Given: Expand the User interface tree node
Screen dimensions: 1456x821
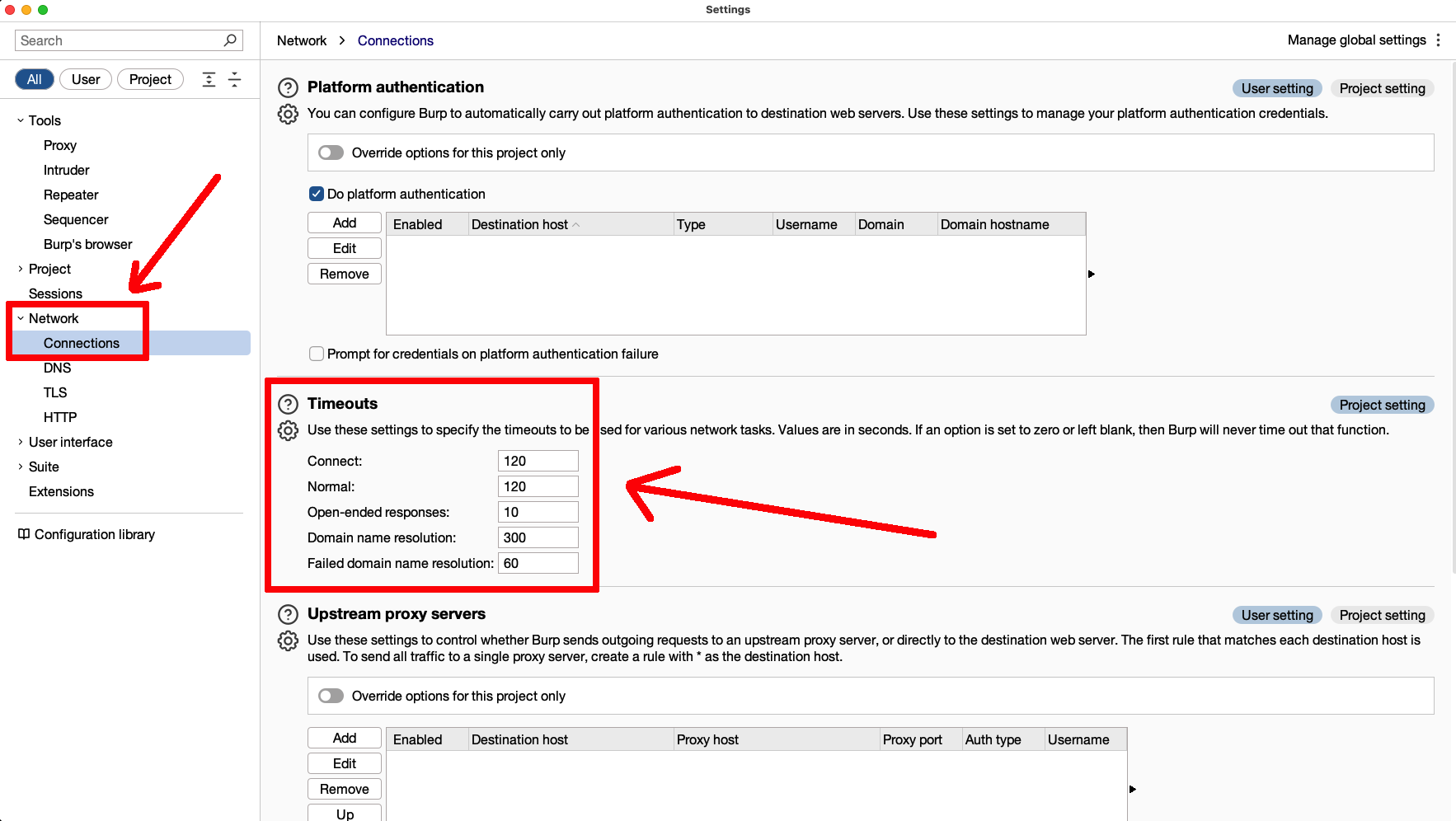Looking at the screenshot, I should (21, 442).
